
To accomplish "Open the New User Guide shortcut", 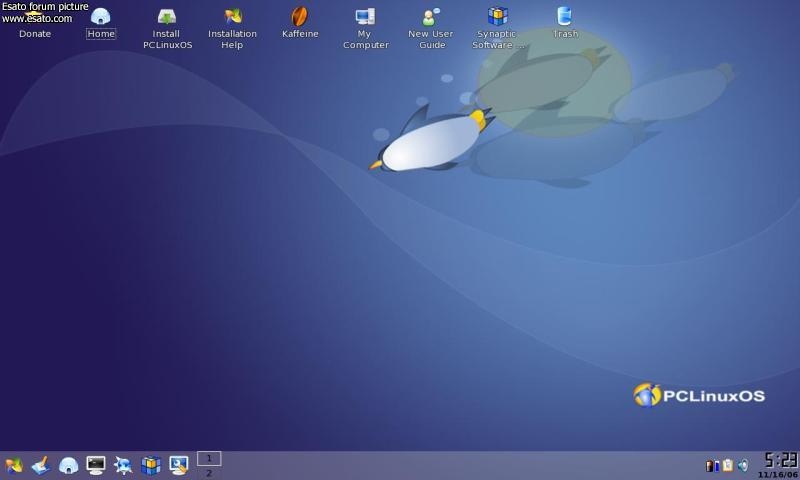I will click(x=431, y=18).
